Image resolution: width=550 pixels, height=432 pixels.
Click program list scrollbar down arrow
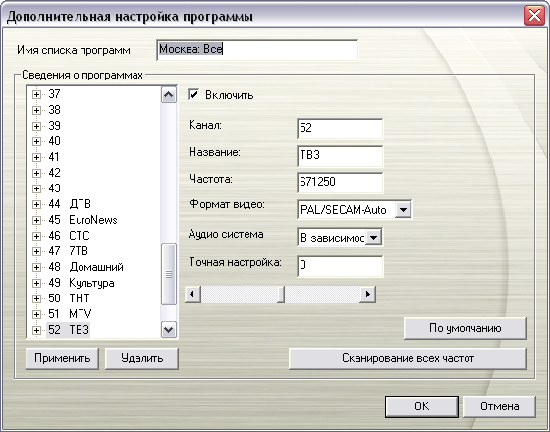tap(169, 330)
